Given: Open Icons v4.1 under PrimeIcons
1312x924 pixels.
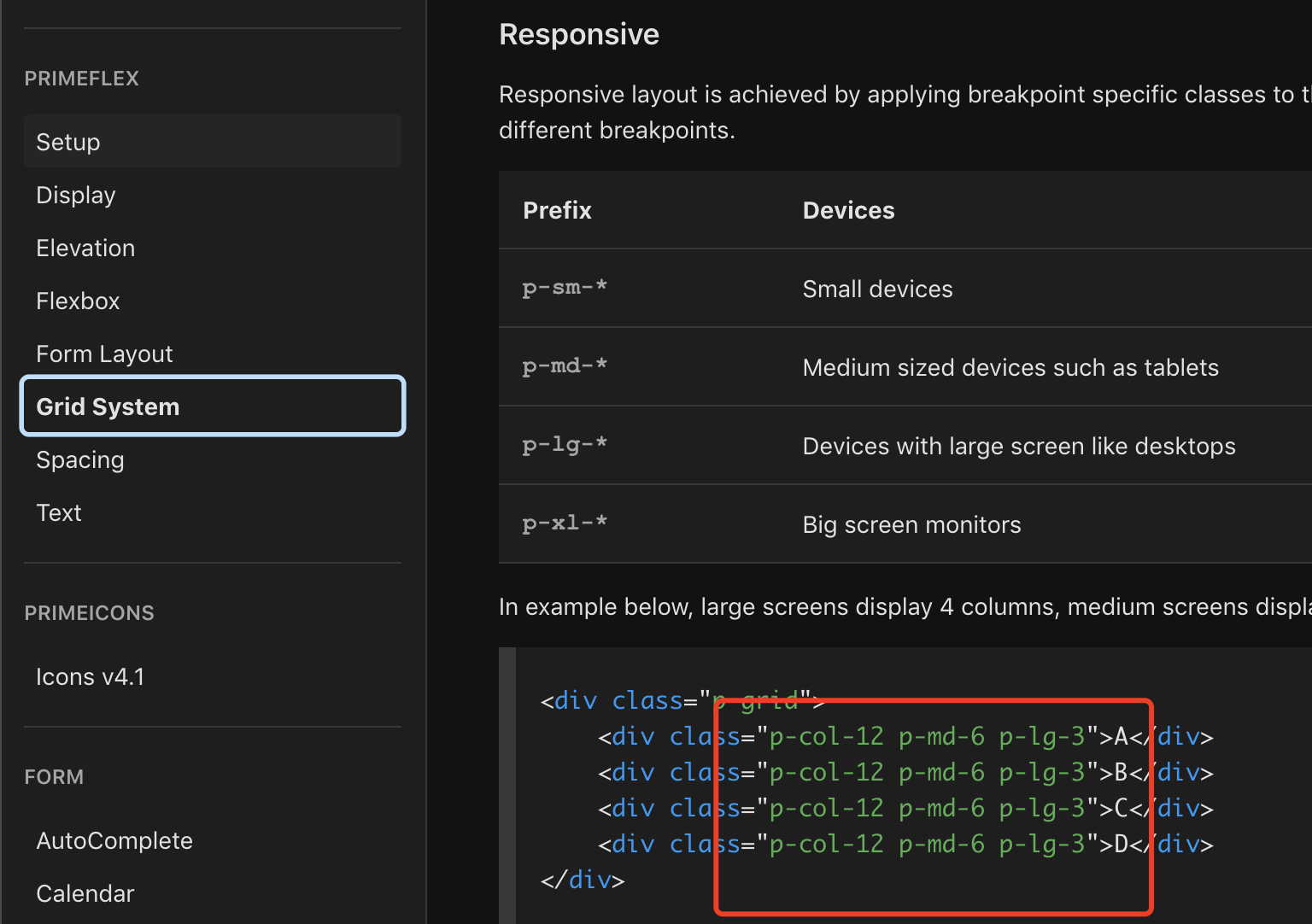Looking at the screenshot, I should click(x=90, y=677).
